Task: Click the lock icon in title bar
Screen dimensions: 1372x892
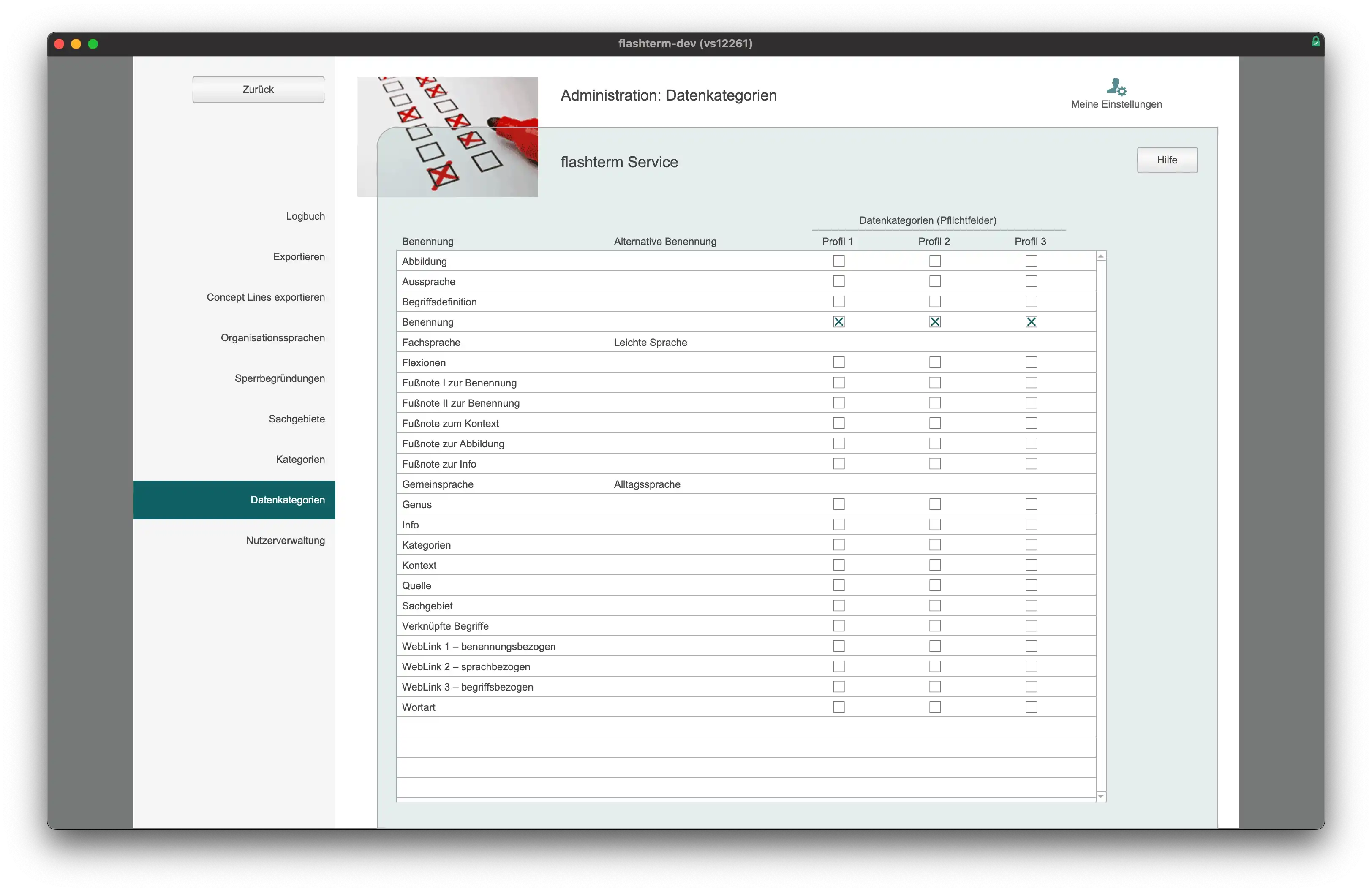Action: click(x=1315, y=41)
